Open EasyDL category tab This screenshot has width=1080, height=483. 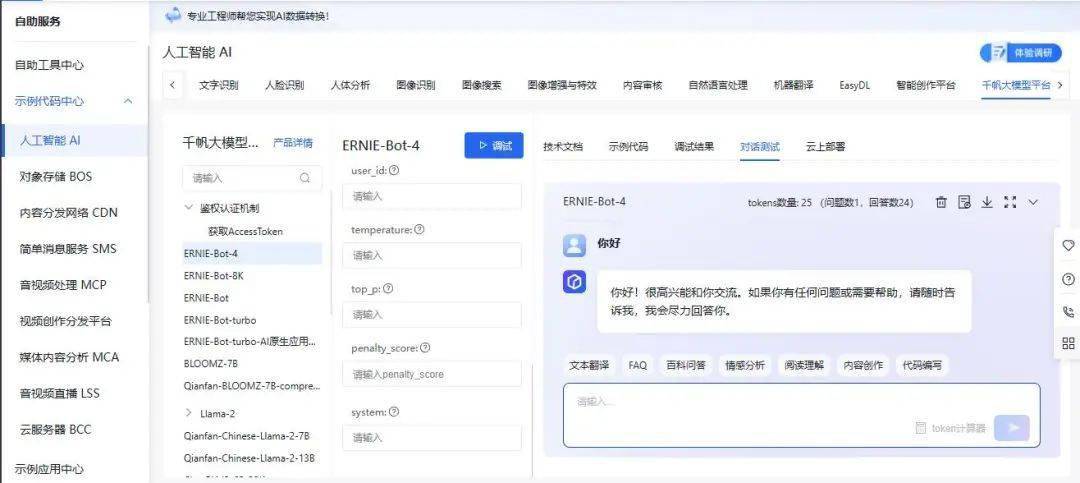click(x=854, y=85)
